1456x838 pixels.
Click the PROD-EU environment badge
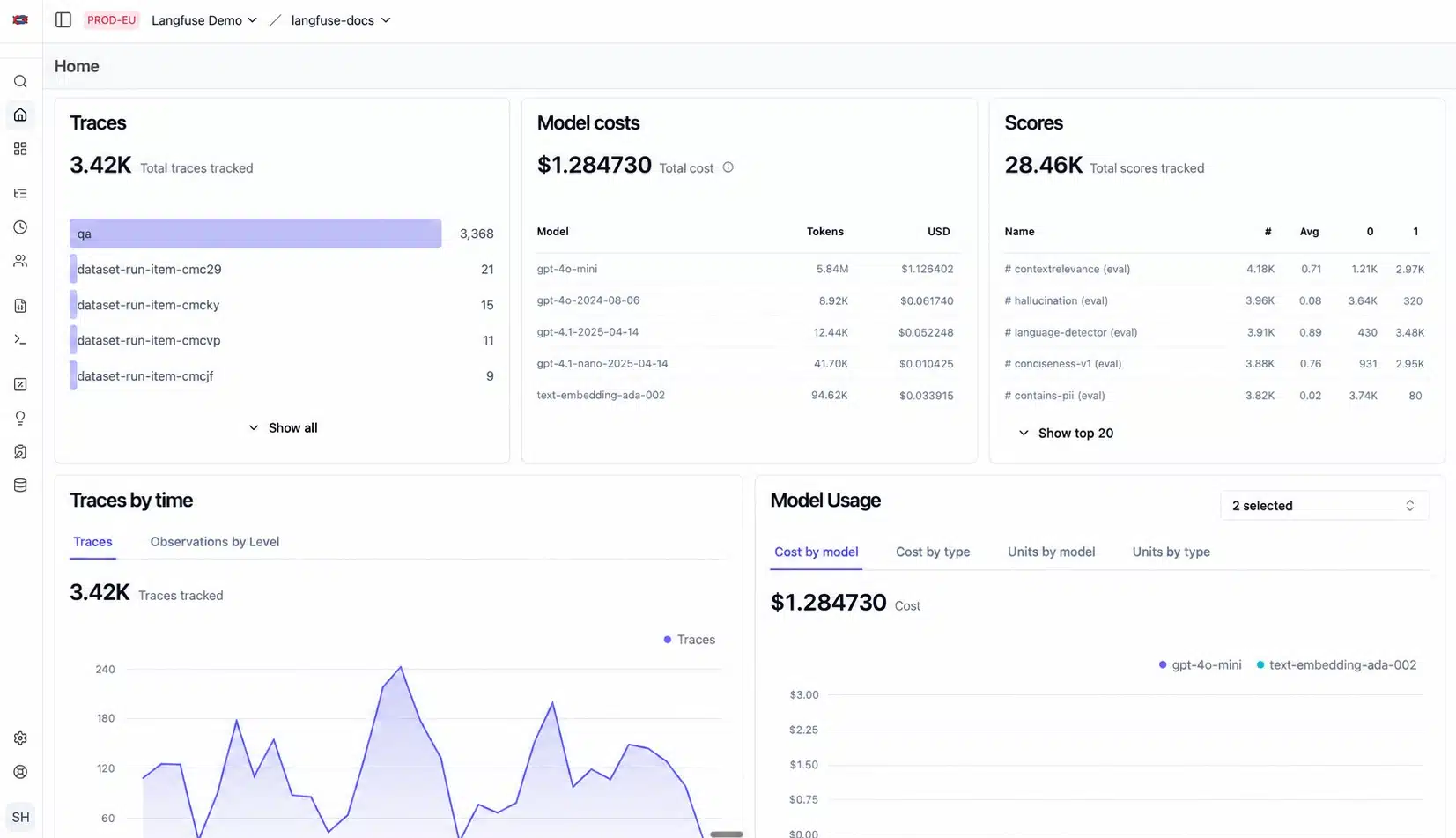[112, 19]
